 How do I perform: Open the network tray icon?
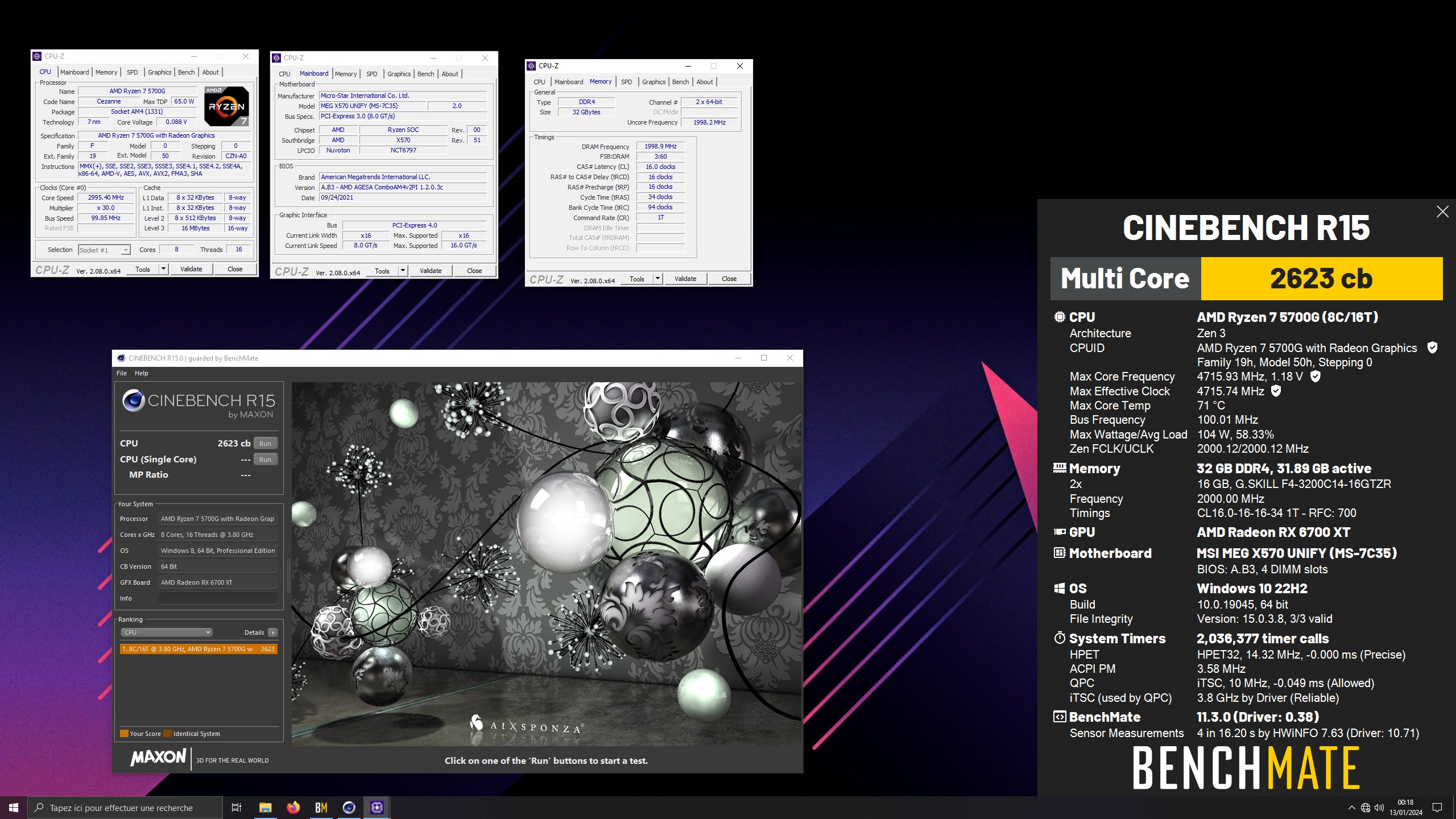pos(1366,808)
